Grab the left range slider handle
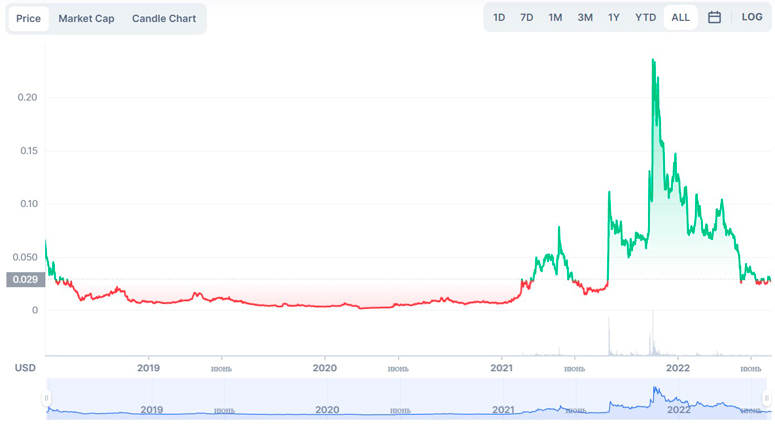The width and height of the screenshot is (775, 424). 45,399
